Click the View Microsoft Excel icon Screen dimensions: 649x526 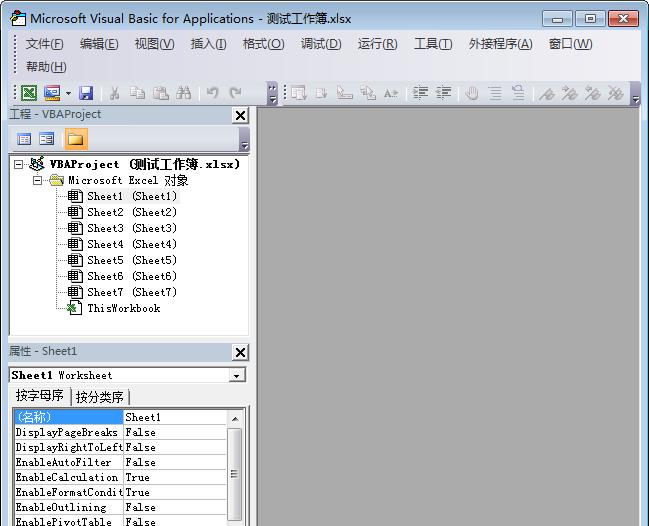29,93
